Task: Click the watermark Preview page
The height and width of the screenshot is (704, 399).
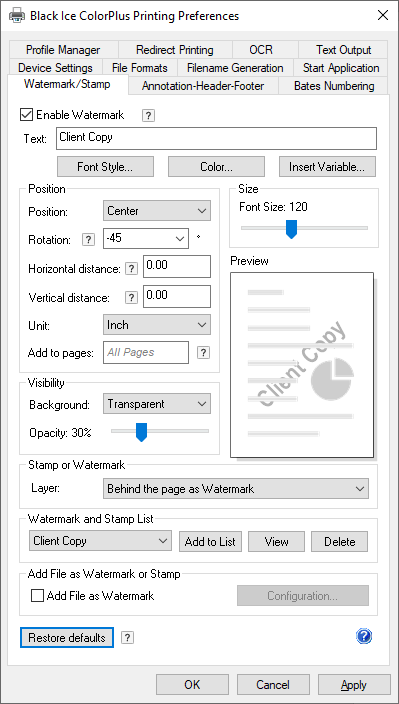Action: [302, 365]
